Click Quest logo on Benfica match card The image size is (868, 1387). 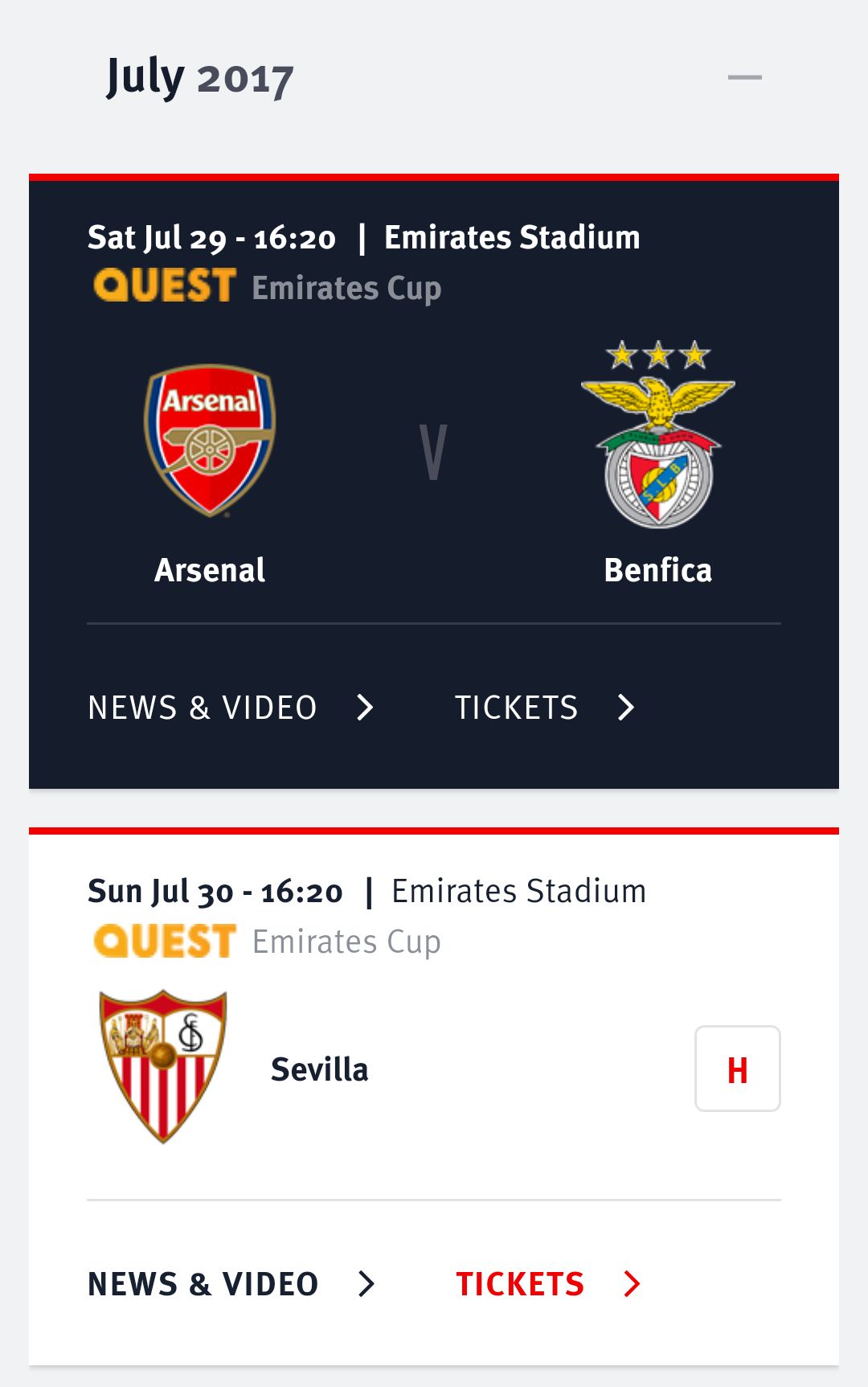[x=165, y=286]
